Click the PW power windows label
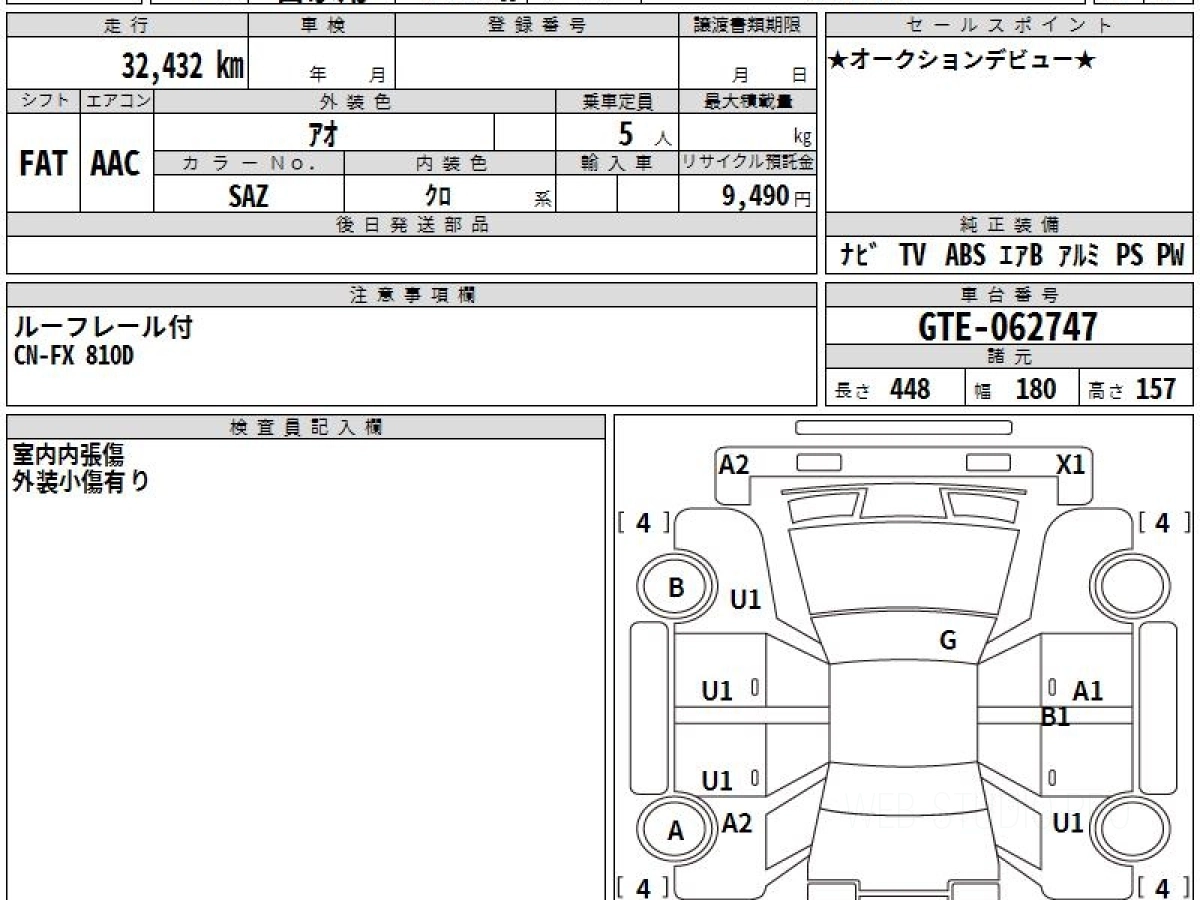Viewport: 1200px width, 900px height. pyautogui.click(x=1170, y=255)
